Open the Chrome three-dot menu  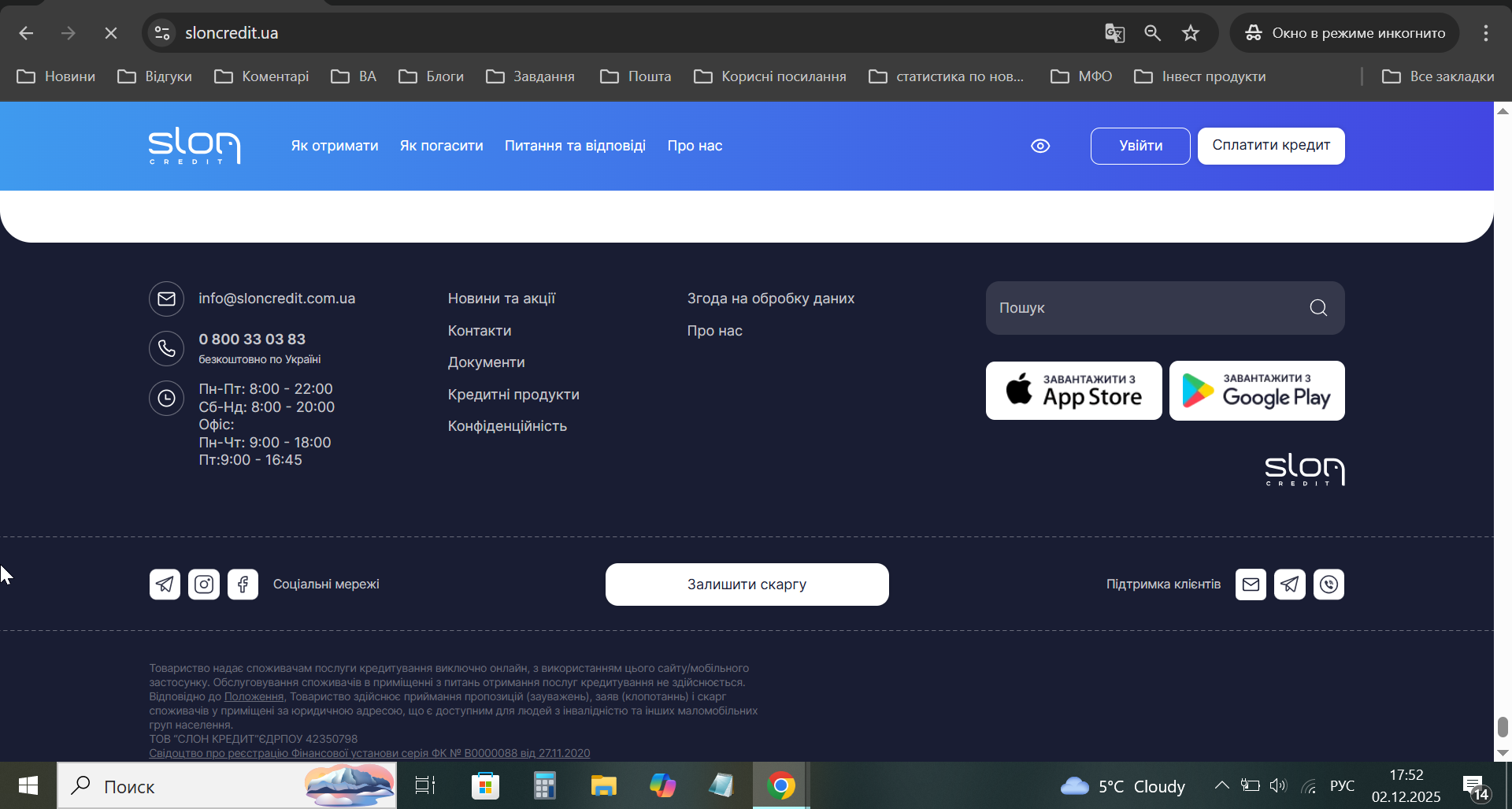[x=1486, y=33]
